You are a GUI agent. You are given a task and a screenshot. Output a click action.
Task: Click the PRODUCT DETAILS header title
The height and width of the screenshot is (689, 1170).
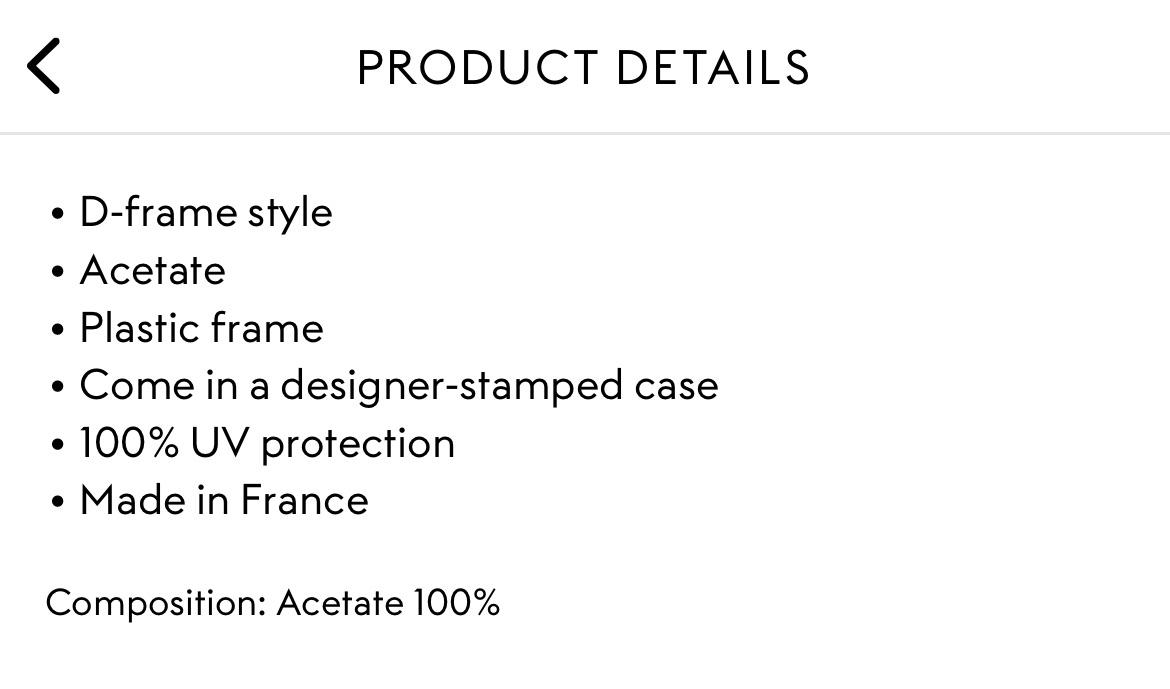(583, 68)
